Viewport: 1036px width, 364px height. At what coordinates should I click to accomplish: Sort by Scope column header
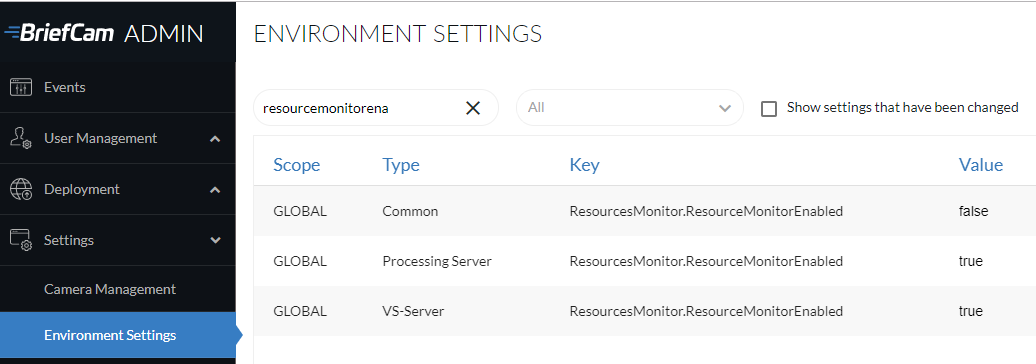click(297, 164)
